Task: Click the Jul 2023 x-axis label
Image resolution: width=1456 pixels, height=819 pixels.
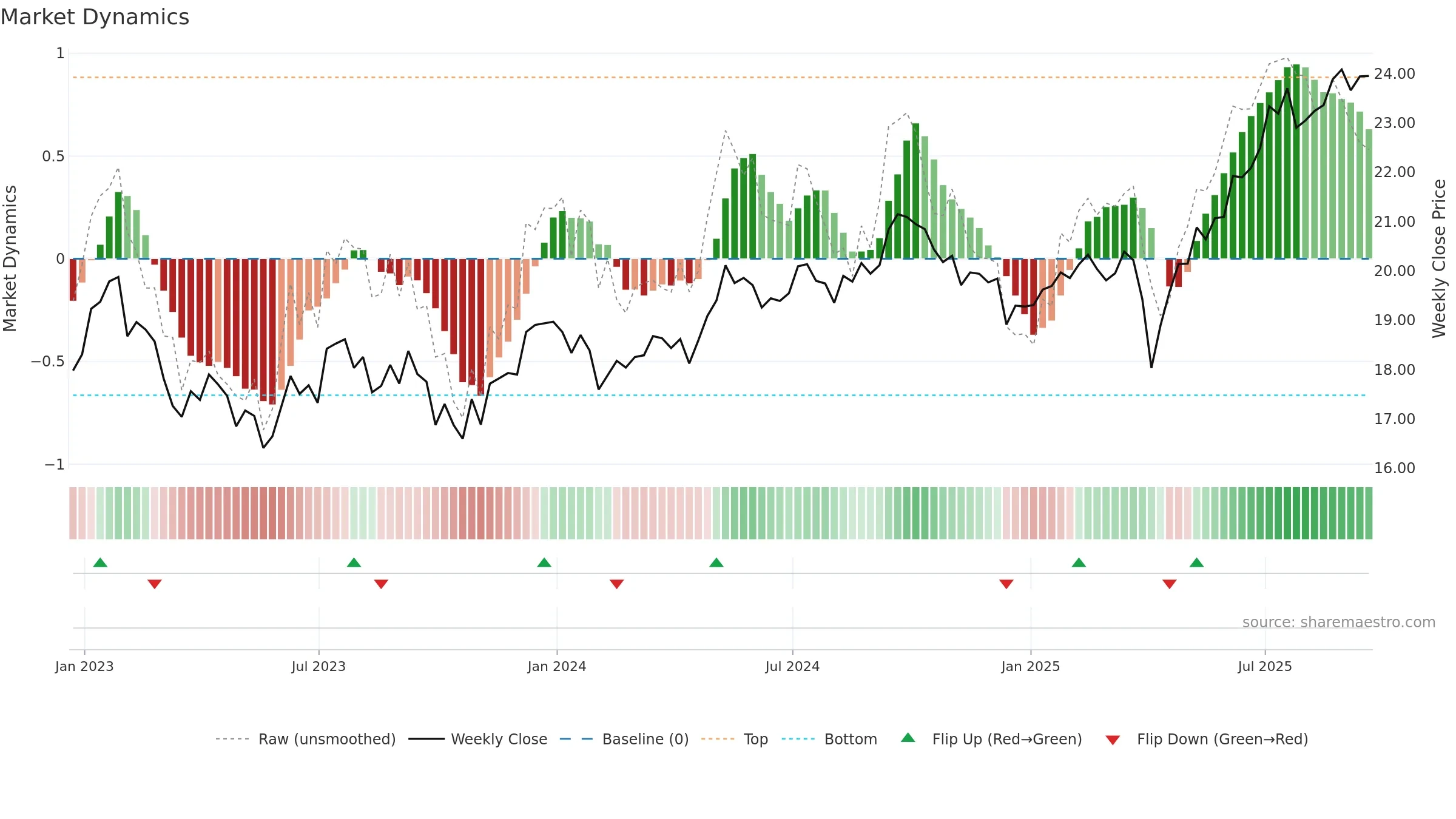Action: [318, 666]
